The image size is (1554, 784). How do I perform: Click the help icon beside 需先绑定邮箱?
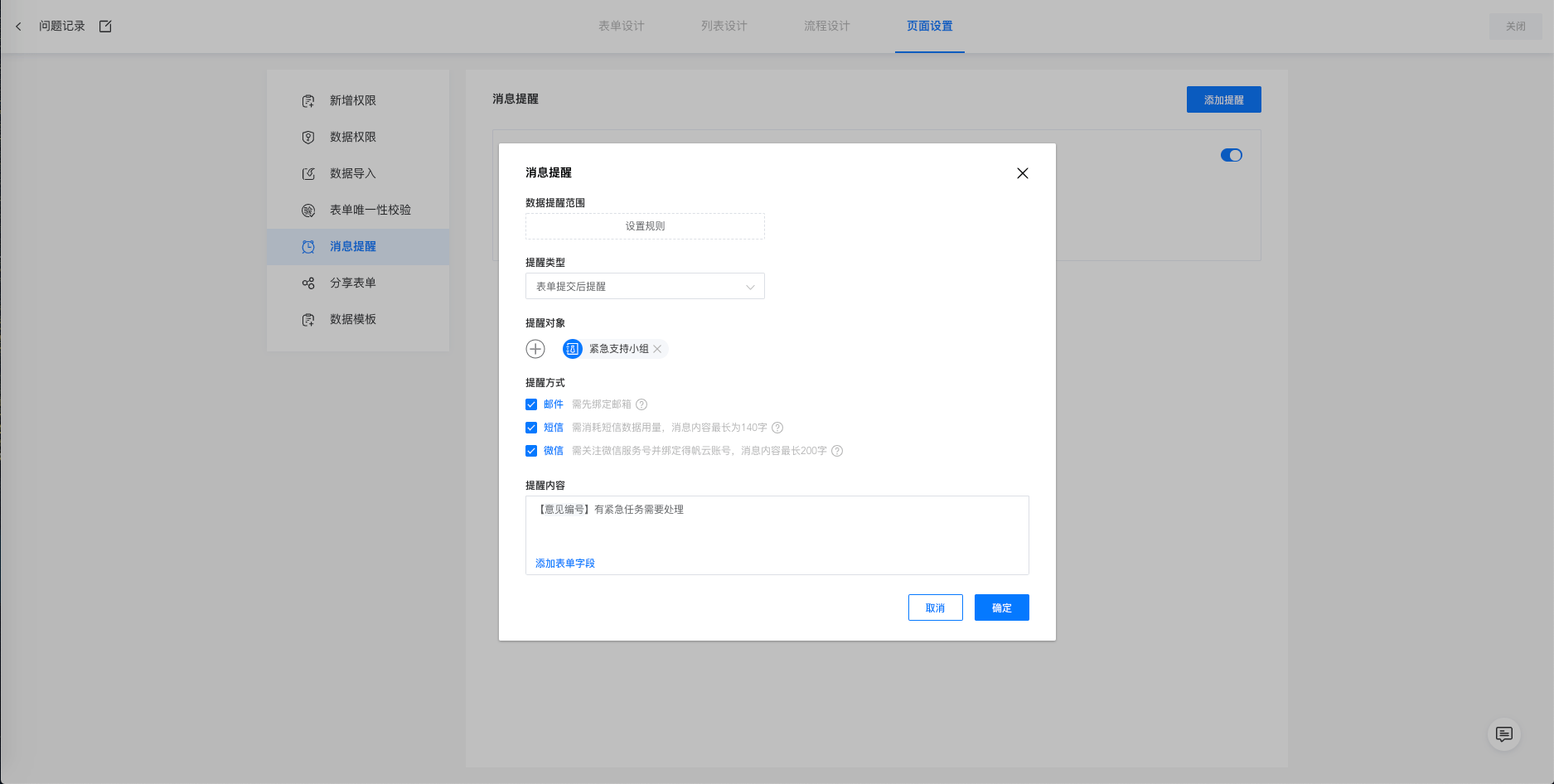[641, 404]
